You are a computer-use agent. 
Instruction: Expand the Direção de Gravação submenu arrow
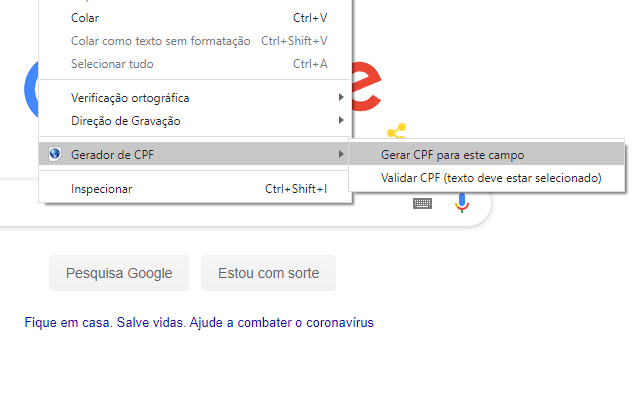pyautogui.click(x=341, y=121)
